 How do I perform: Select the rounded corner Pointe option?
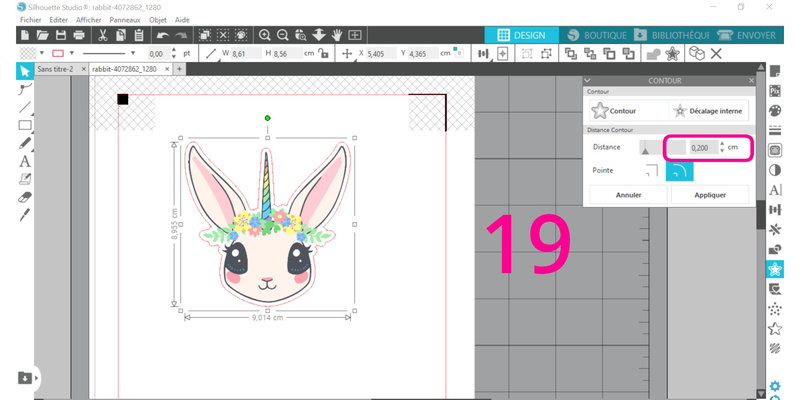[680, 172]
